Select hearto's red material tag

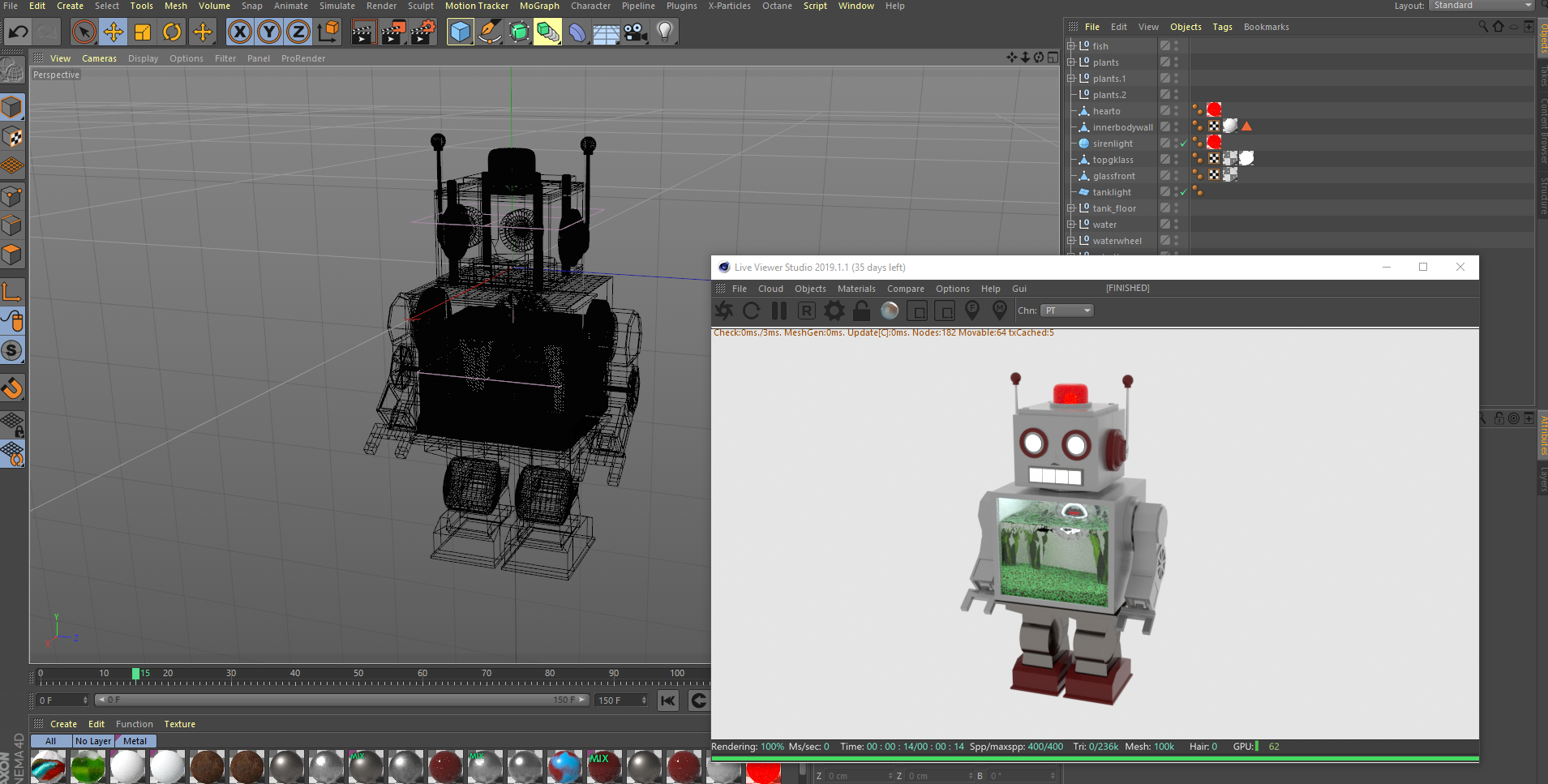coord(1214,110)
